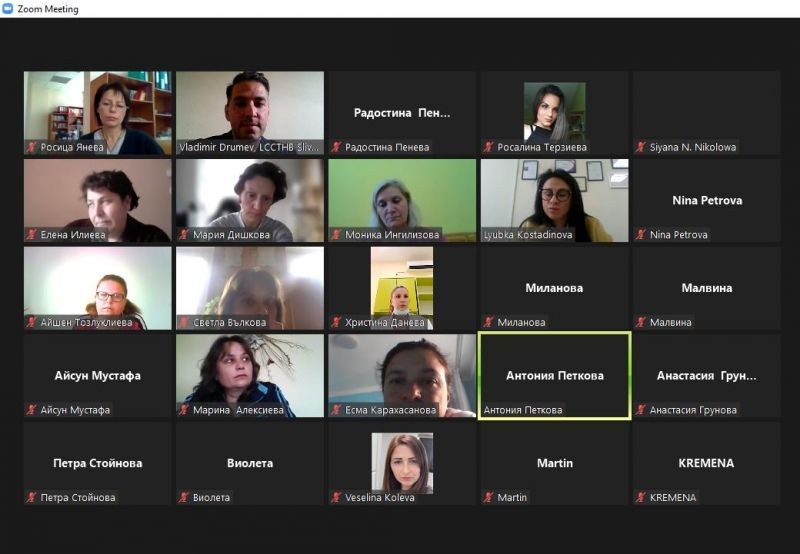
Task: Click muted mic icon beside Nina Petrova
Action: tap(641, 235)
